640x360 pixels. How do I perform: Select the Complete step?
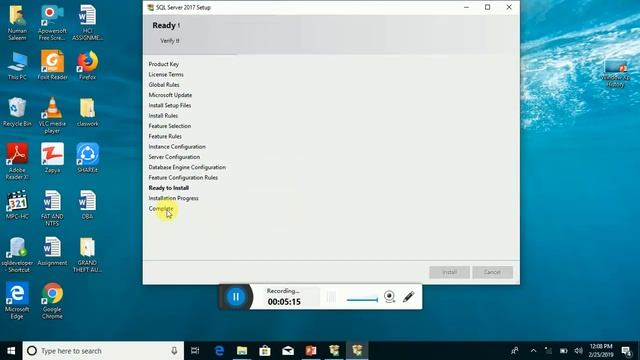click(161, 209)
